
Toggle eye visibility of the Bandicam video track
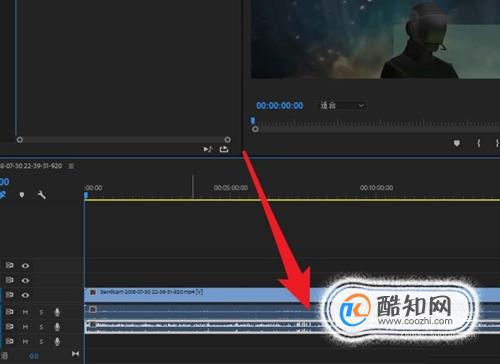pos(25,295)
